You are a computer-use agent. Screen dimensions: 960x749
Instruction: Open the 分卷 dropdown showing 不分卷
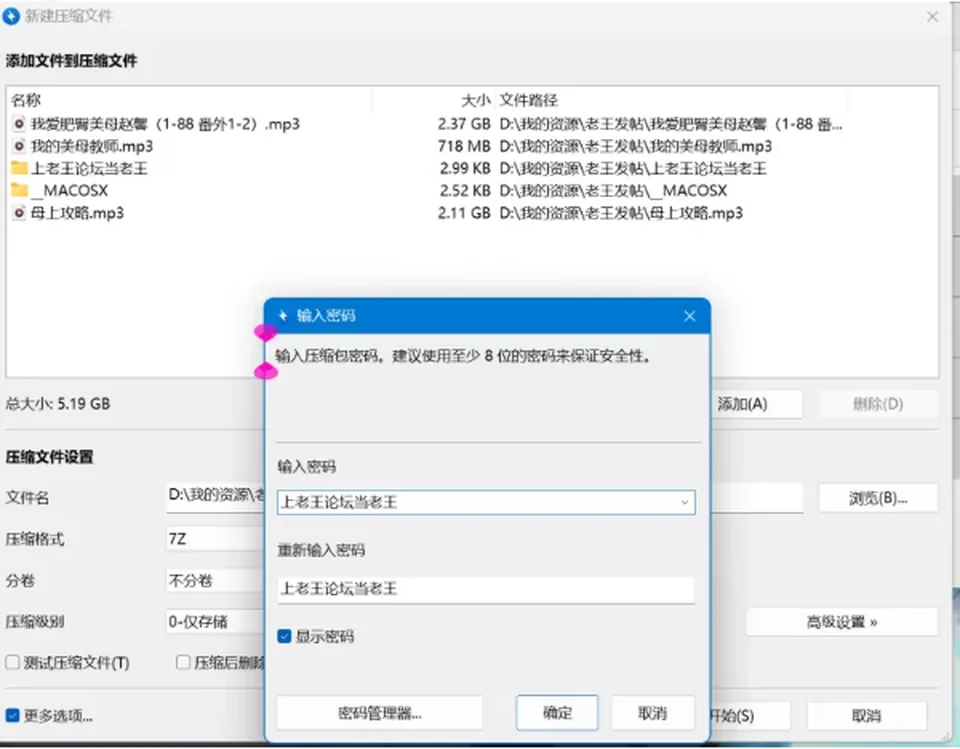click(215, 581)
